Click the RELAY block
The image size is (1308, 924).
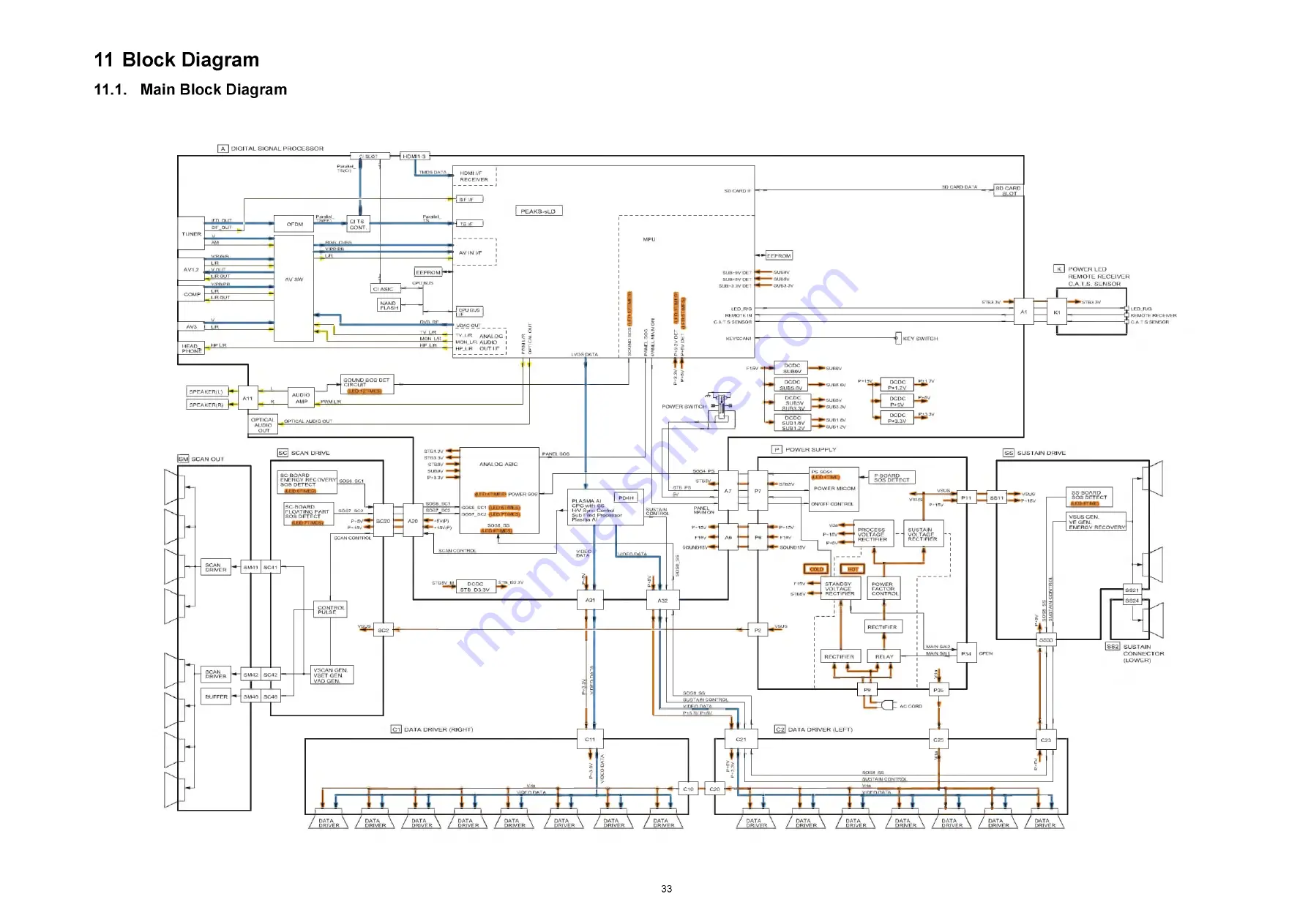pos(884,657)
